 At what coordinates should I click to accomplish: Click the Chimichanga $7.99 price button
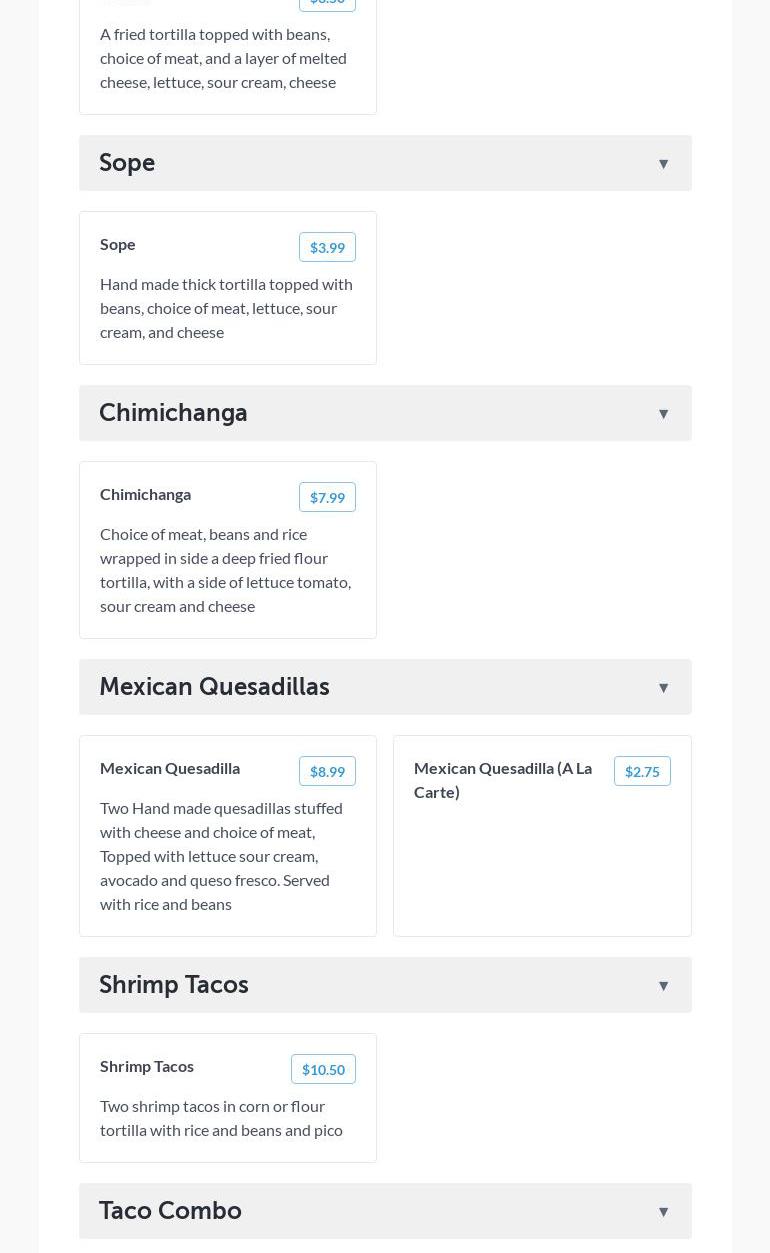tap(327, 497)
